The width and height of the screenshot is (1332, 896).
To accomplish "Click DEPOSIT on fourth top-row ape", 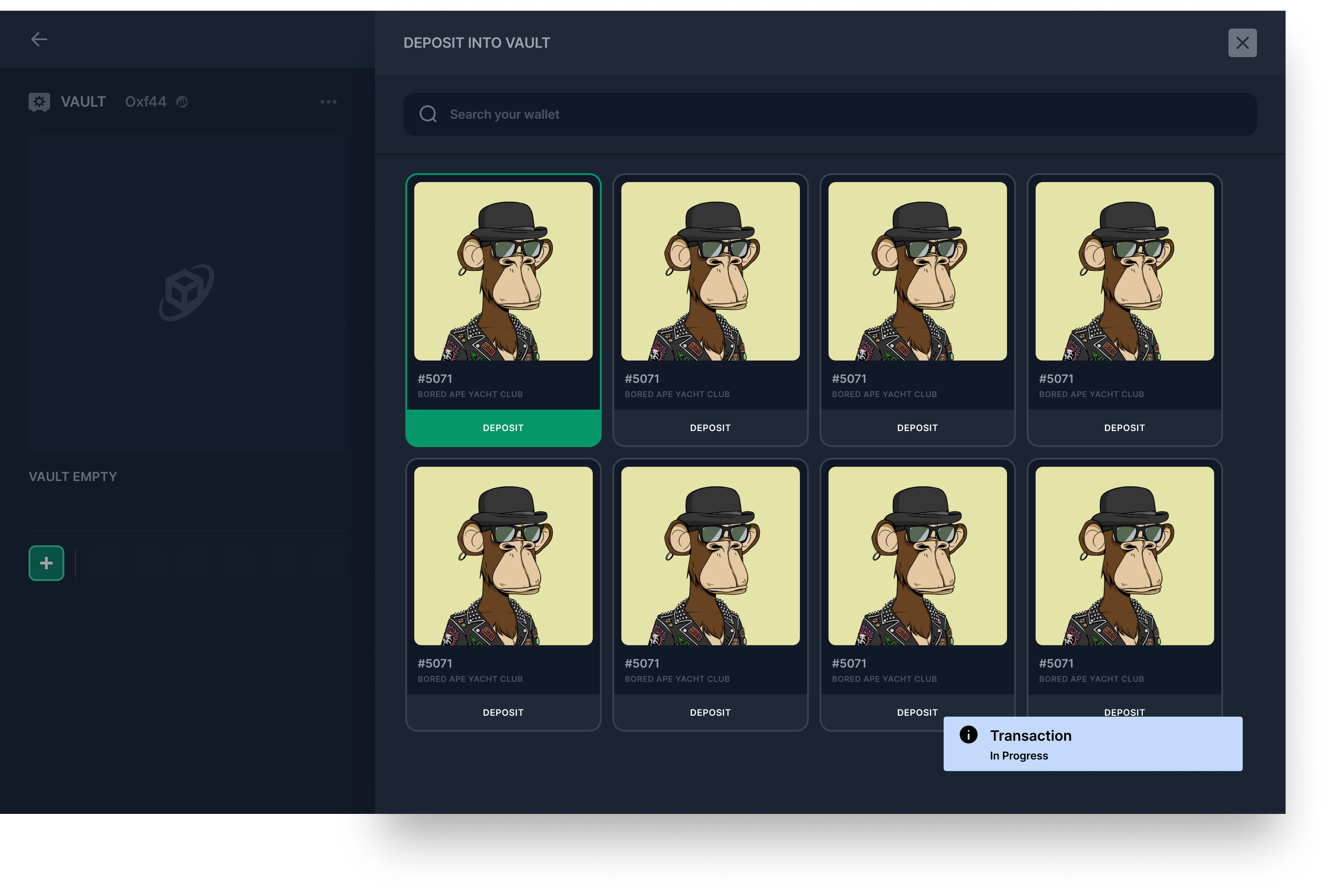I will coord(1124,428).
